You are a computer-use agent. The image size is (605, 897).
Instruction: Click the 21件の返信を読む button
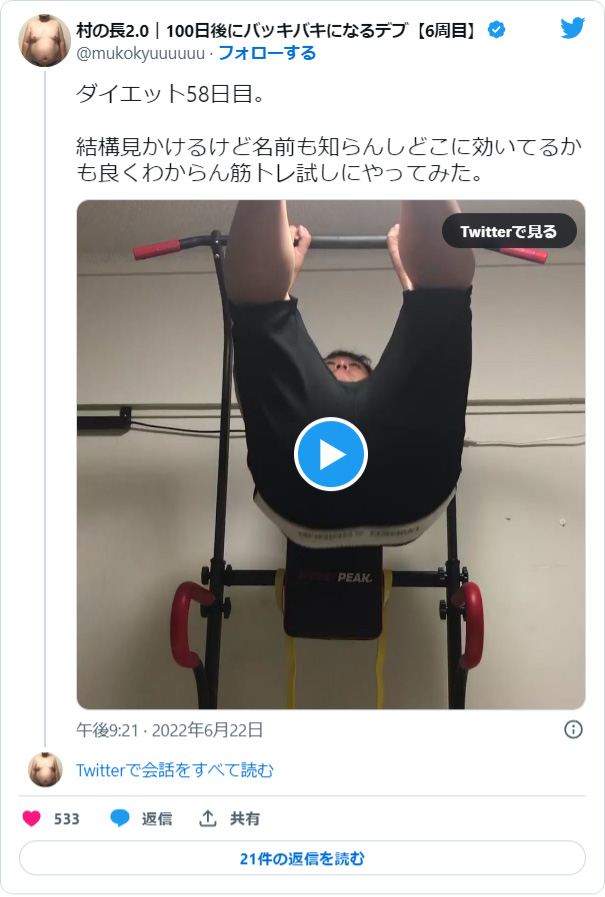pos(302,858)
